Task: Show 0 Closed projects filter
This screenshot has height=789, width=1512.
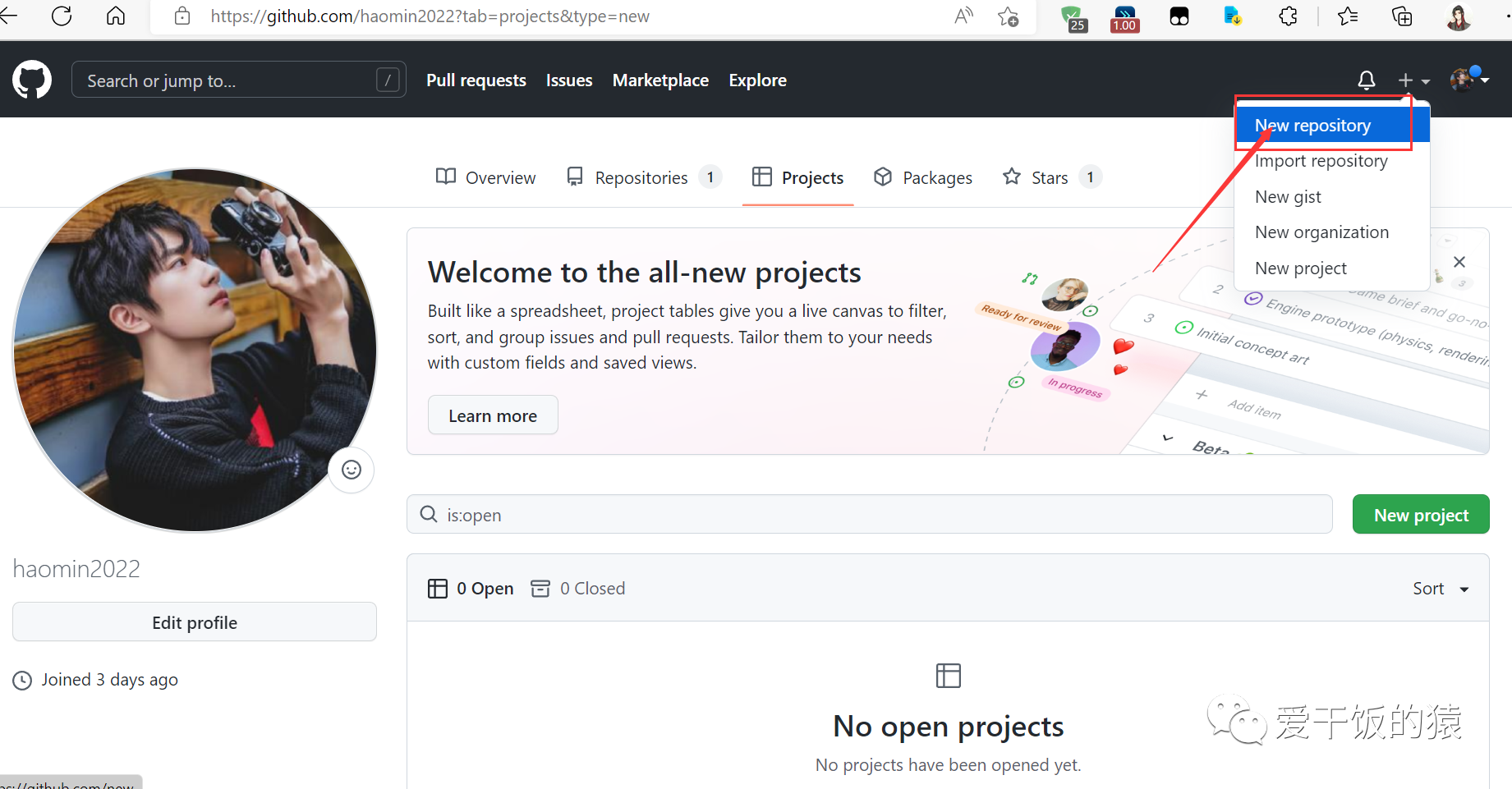Action: coord(578,589)
